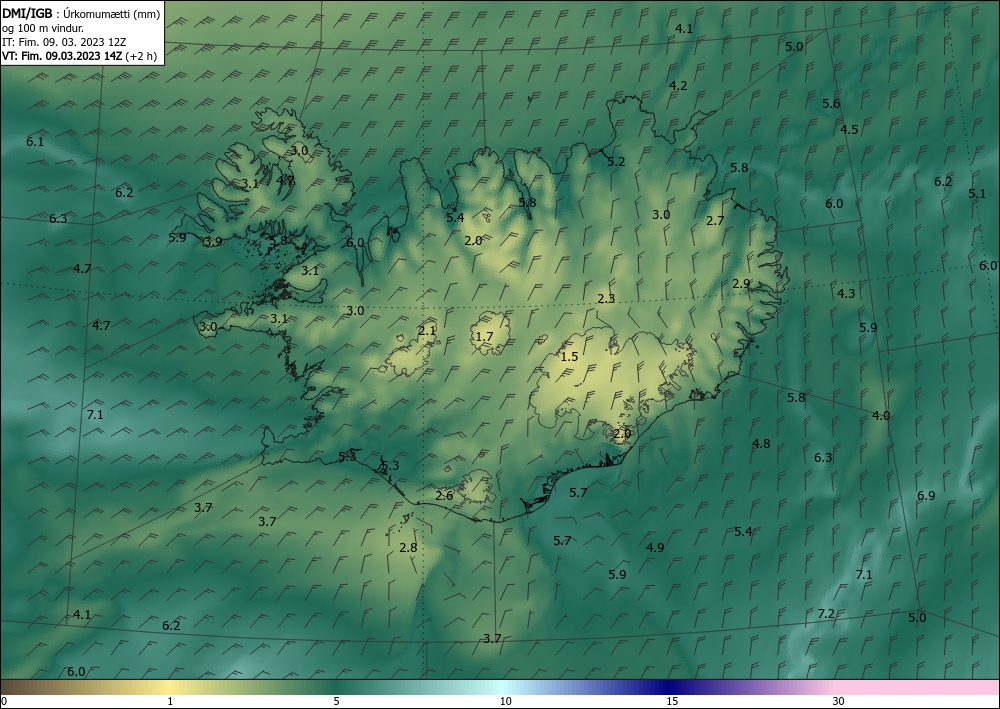Click the 2.1 value over the glacier
1000x709 pixels.
point(427,330)
